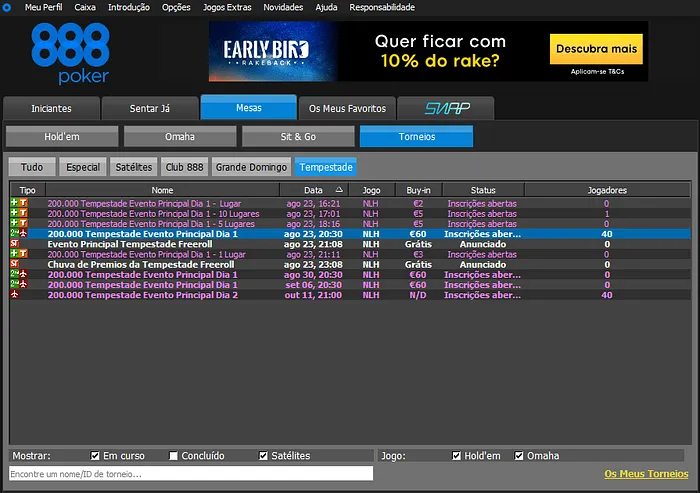The width and height of the screenshot is (700, 493).
Task: Click the green plus icon in the 10 Lugares row
Action: tap(14, 213)
